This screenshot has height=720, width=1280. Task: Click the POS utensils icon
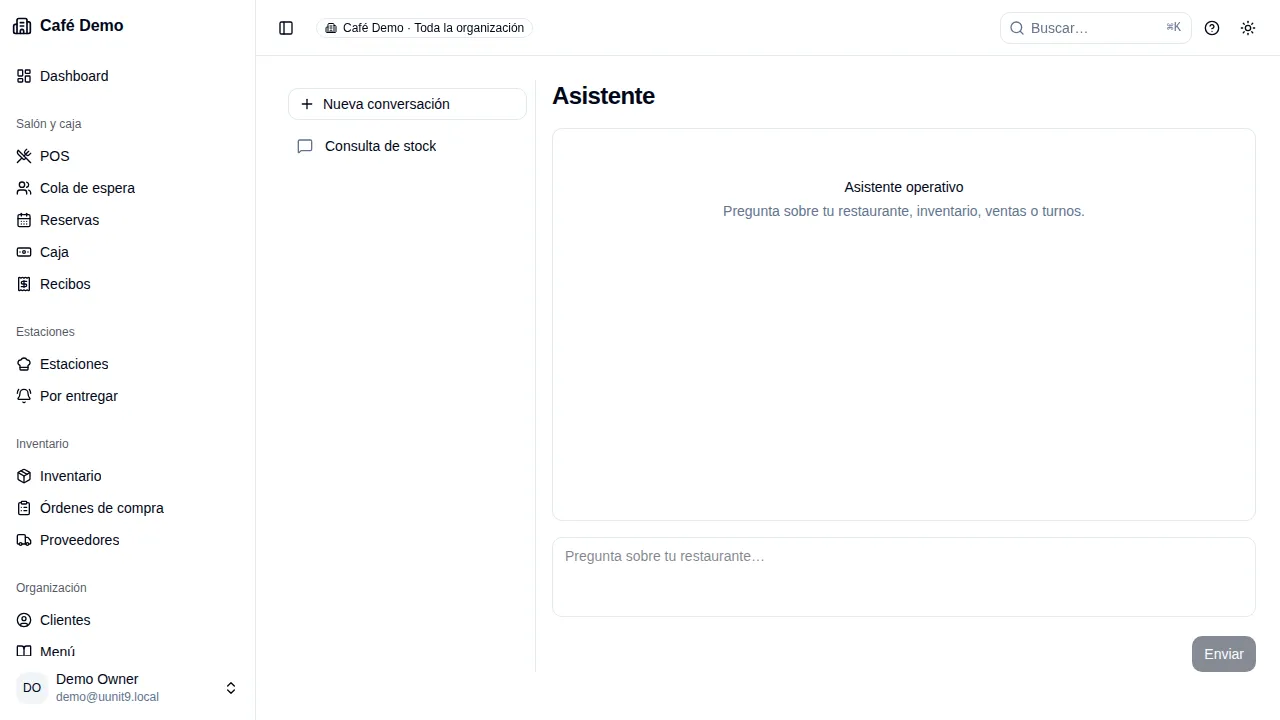point(24,156)
